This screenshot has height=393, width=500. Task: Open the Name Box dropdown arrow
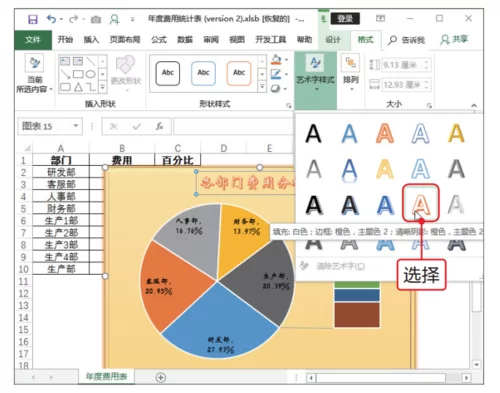[76, 126]
